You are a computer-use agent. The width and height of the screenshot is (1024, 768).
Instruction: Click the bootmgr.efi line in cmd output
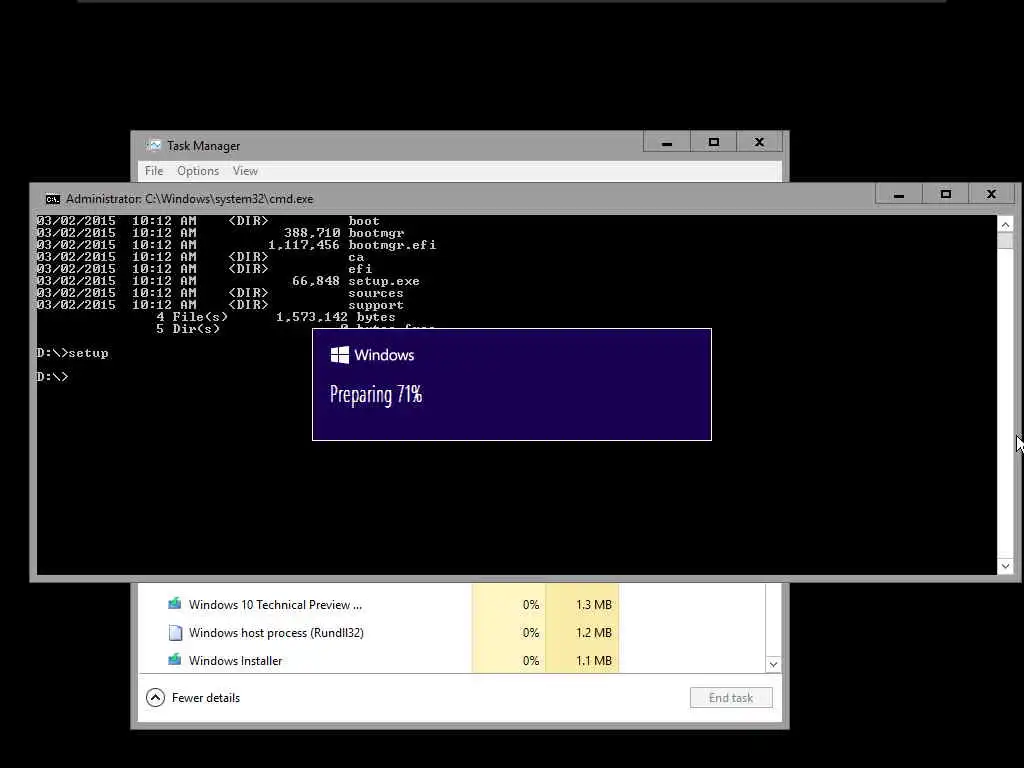point(236,246)
